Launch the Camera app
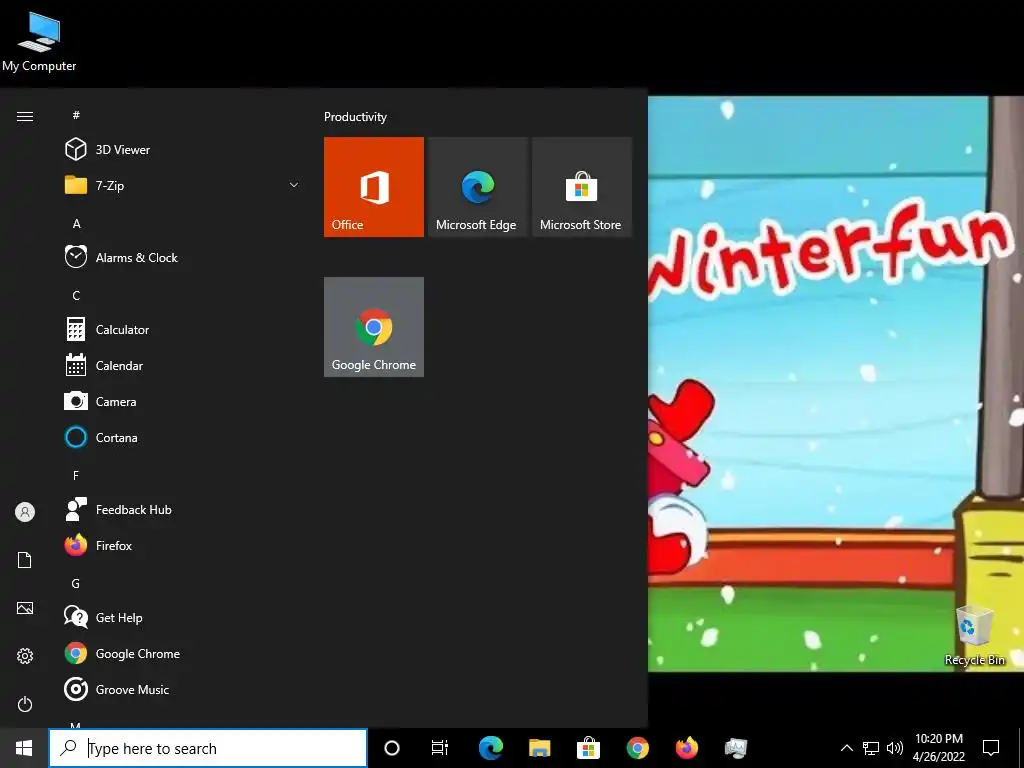Screen dimensions: 1024x768 (183, 402)
